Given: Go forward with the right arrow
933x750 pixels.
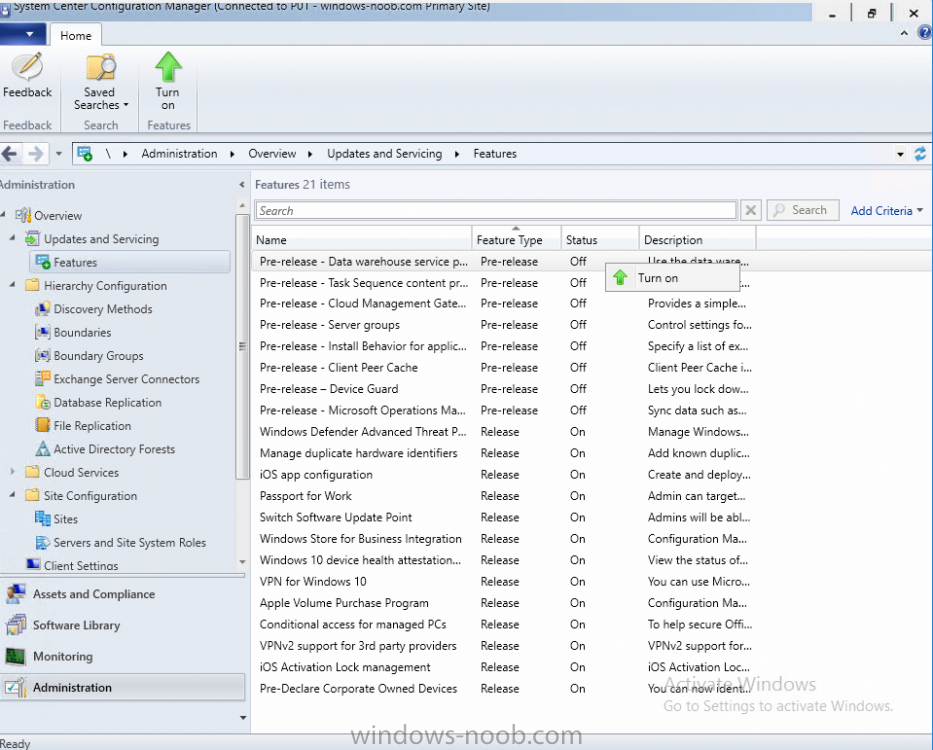Looking at the screenshot, I should click(x=36, y=154).
